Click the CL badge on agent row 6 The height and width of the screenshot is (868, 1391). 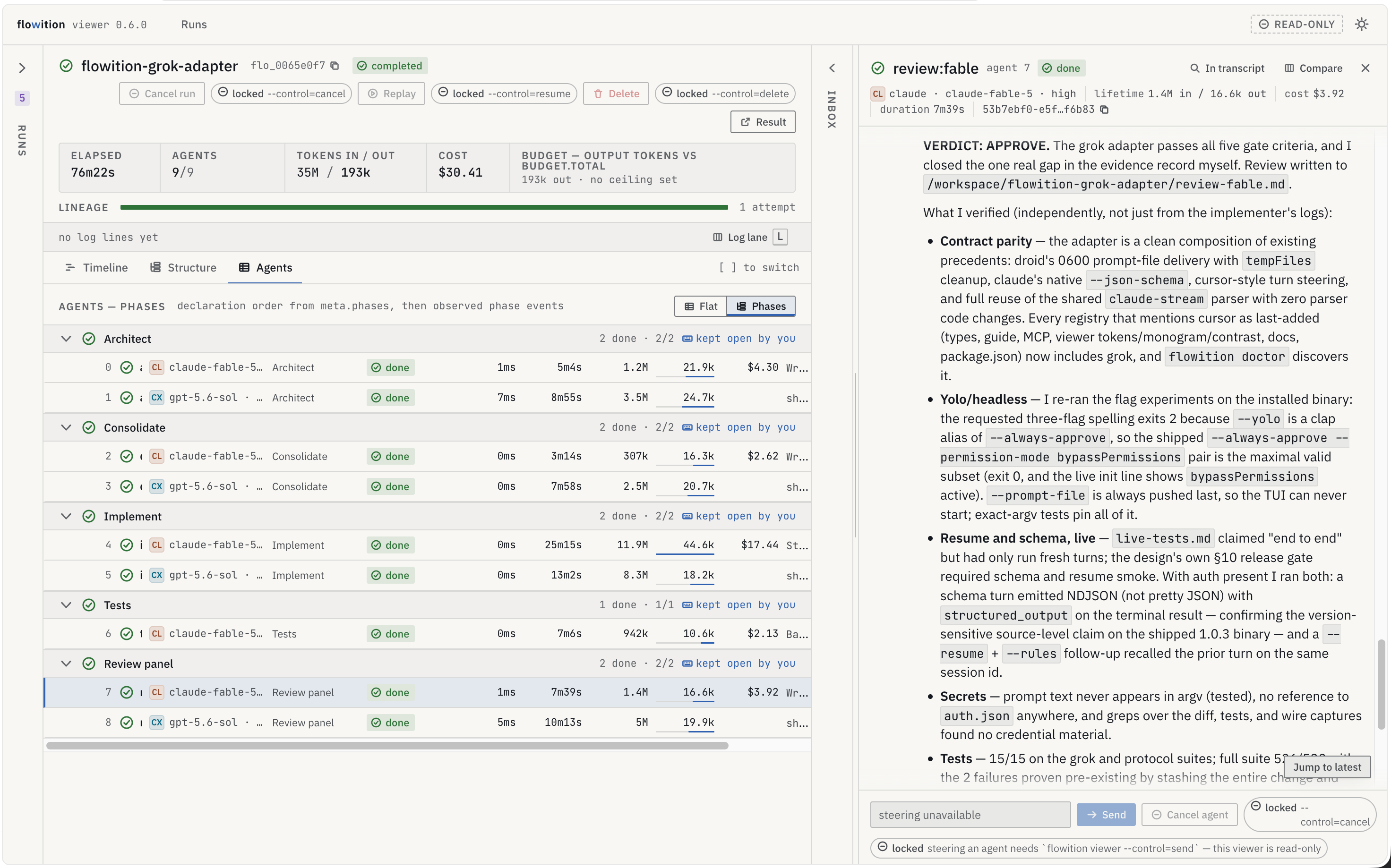pyautogui.click(x=157, y=633)
